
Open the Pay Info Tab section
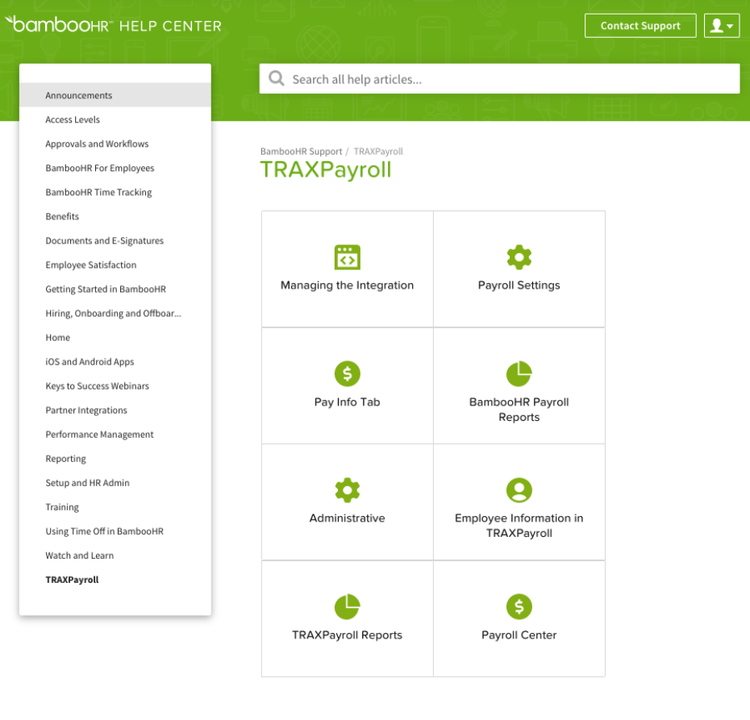pyautogui.click(x=347, y=386)
